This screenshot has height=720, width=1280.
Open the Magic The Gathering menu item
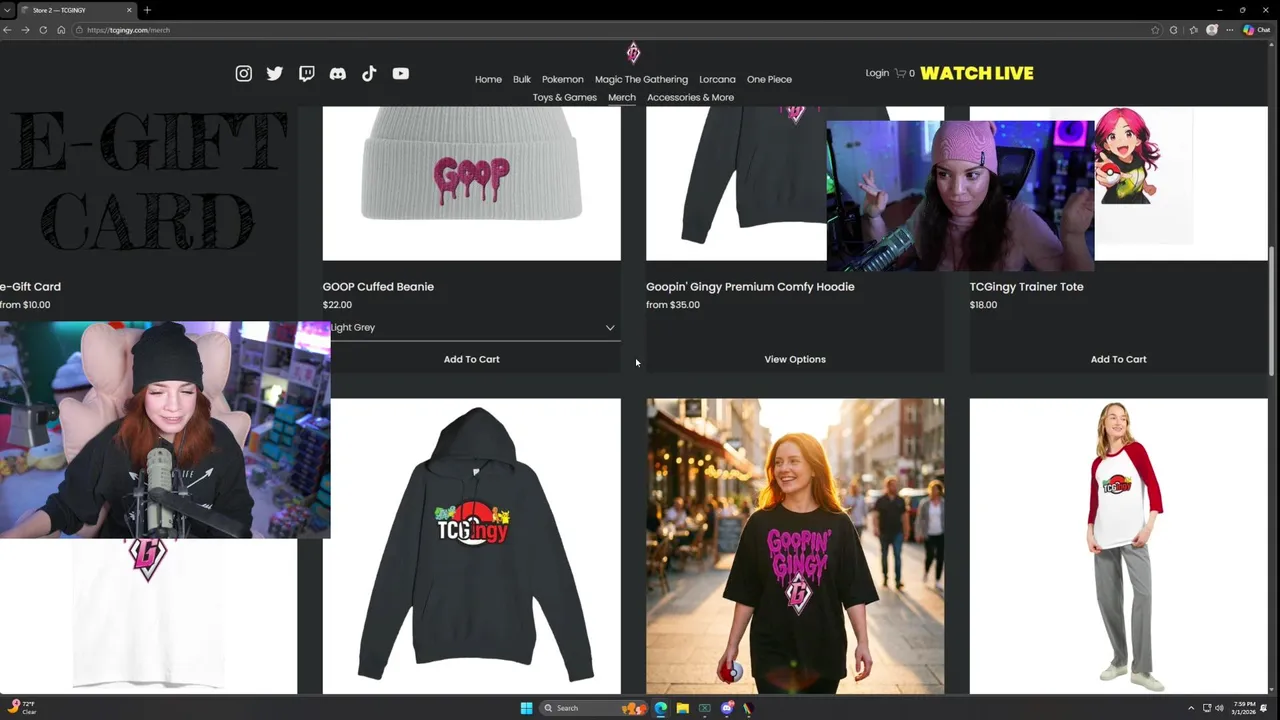tap(641, 79)
